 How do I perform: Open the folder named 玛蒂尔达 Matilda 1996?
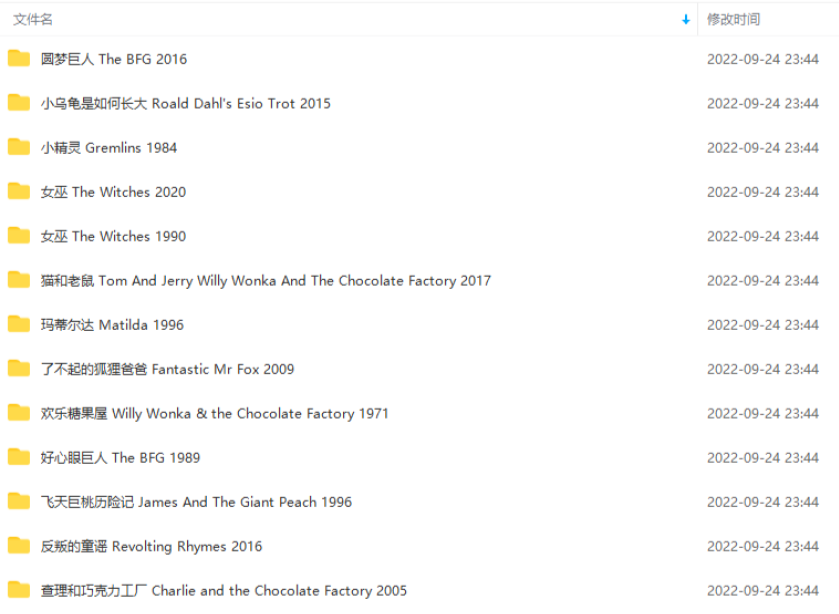(112, 325)
